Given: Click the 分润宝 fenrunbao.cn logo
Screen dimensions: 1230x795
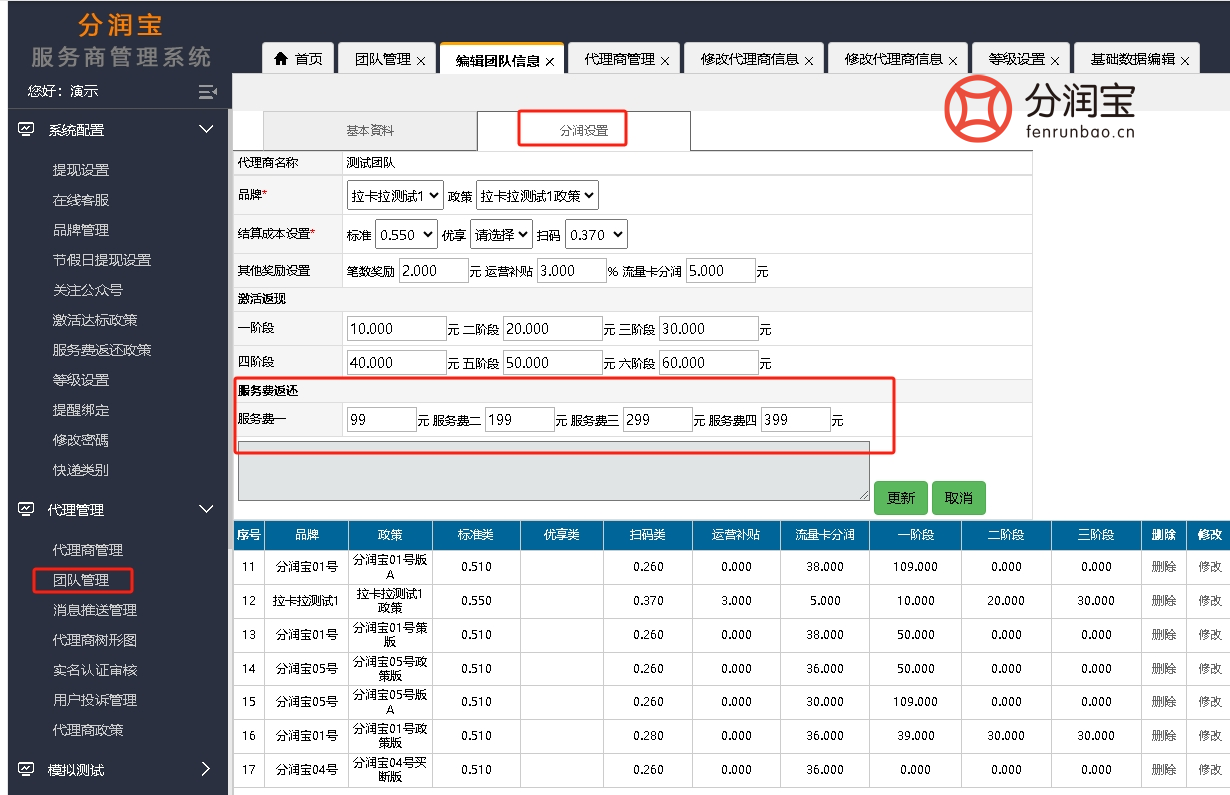Looking at the screenshot, I should pos(1040,113).
